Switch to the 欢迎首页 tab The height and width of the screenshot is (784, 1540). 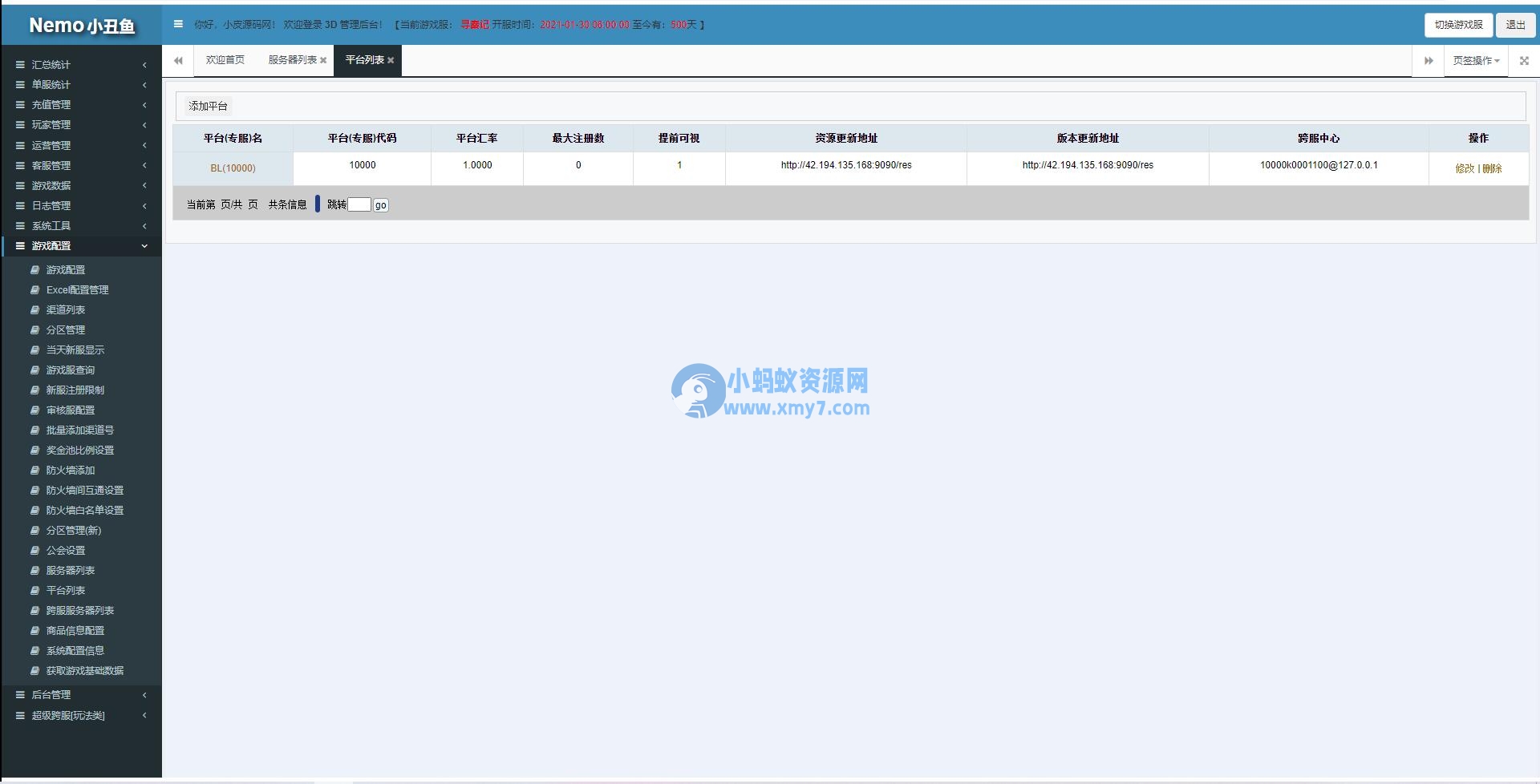click(x=225, y=60)
